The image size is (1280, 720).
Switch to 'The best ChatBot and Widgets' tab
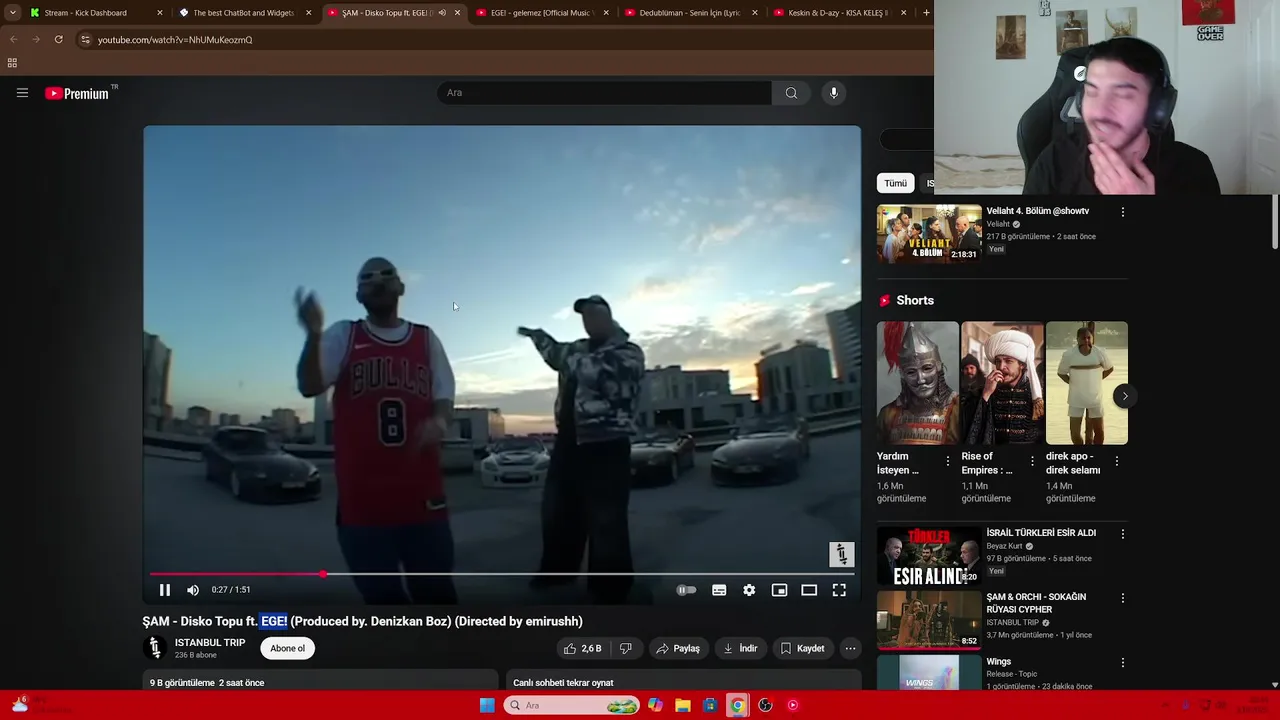click(243, 13)
